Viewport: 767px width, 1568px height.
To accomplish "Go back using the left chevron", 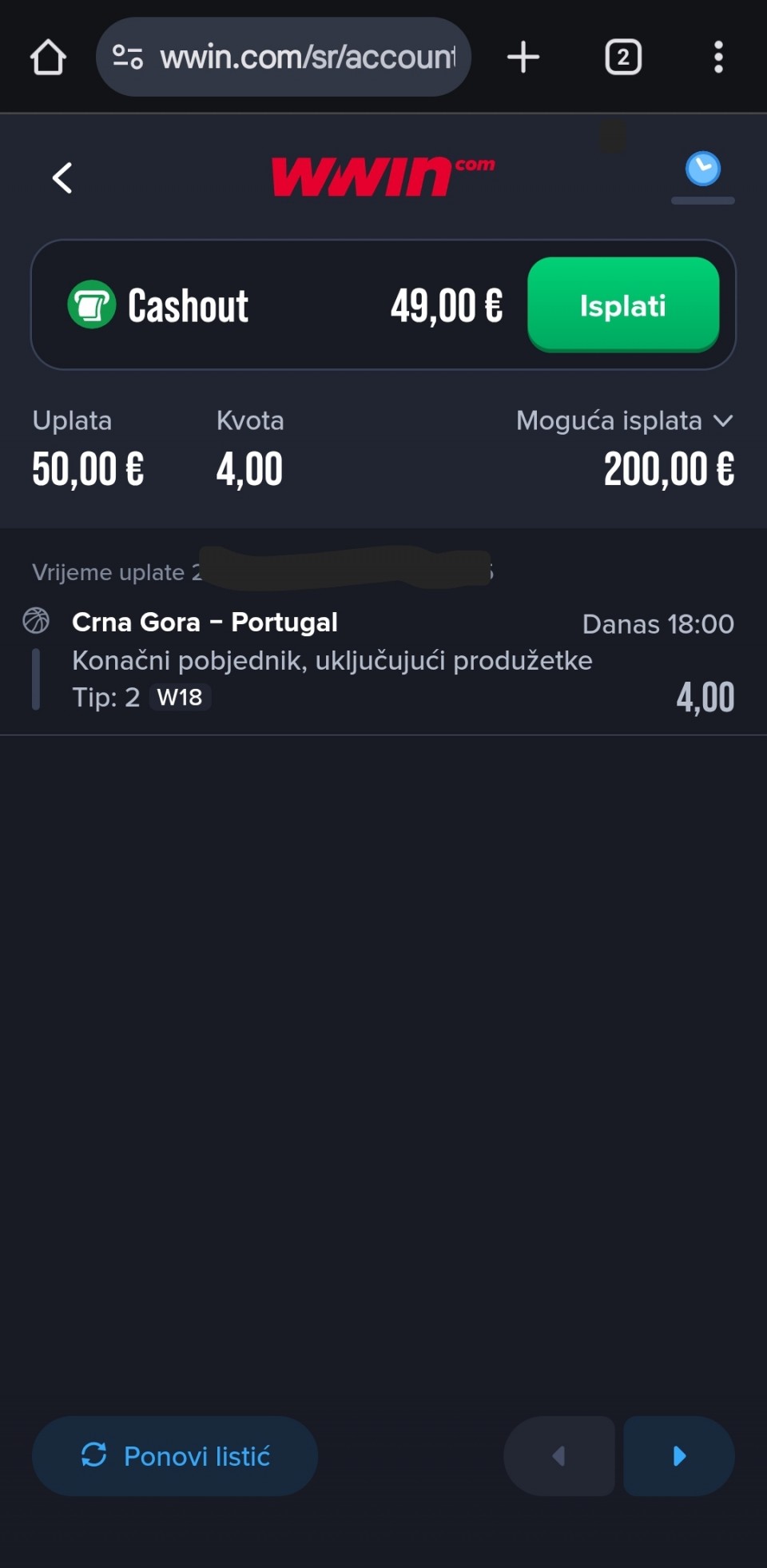I will coord(62,177).
